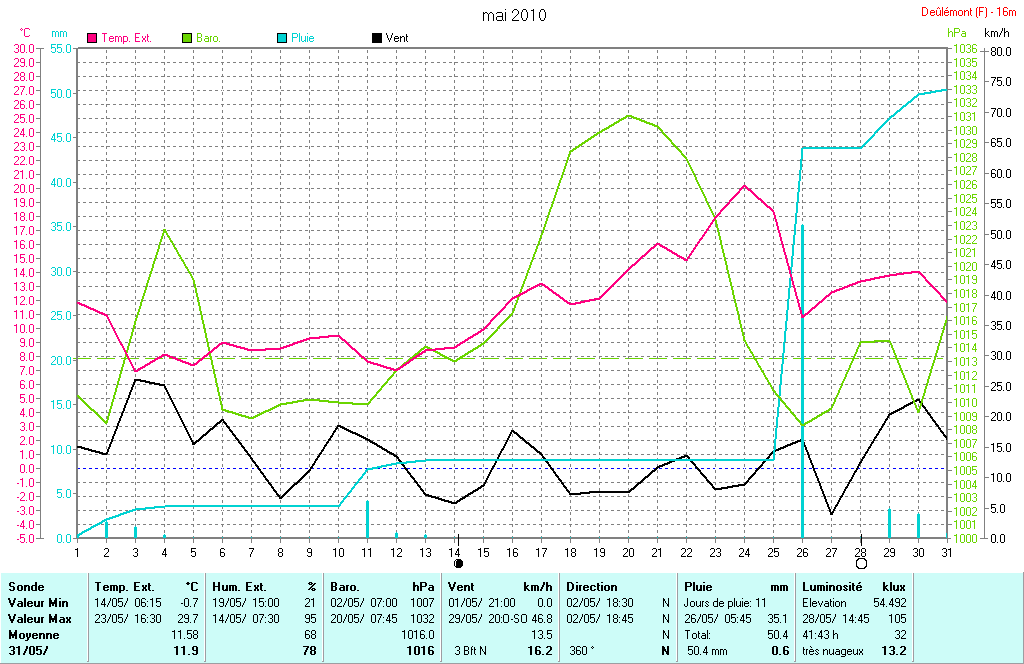Image resolution: width=1024 pixels, height=664 pixels.
Task: Click the green Baro. legend swatch
Action: coord(187,38)
